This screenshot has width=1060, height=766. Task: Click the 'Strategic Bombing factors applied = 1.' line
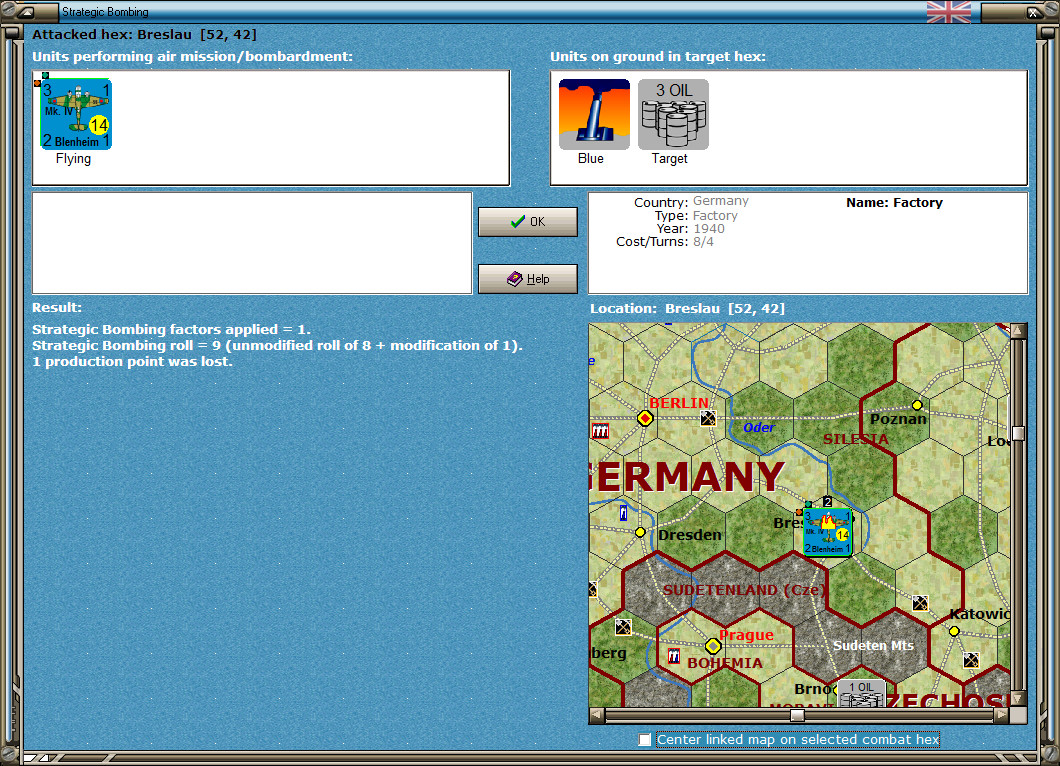tap(172, 330)
